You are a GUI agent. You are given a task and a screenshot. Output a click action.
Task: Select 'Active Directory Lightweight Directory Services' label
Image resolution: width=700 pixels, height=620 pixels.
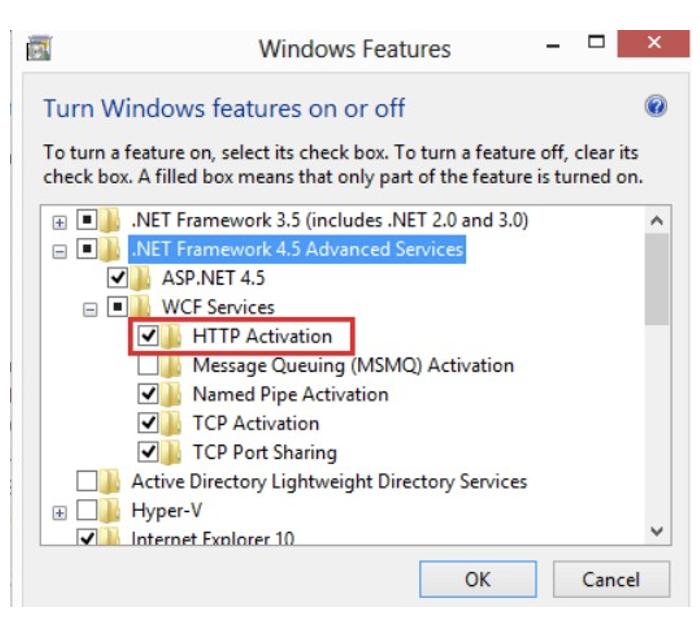tap(329, 482)
